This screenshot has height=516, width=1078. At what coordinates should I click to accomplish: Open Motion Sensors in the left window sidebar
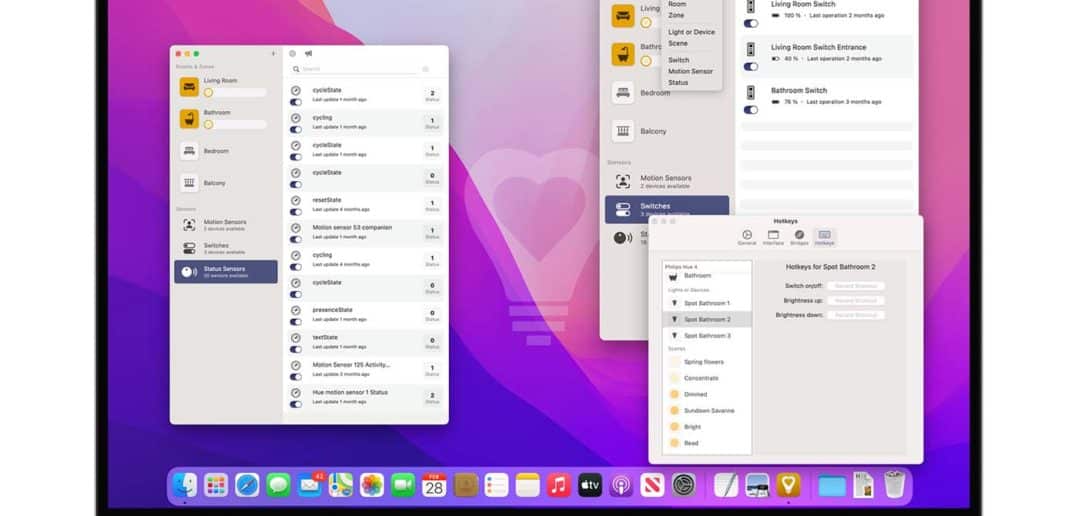(225, 225)
